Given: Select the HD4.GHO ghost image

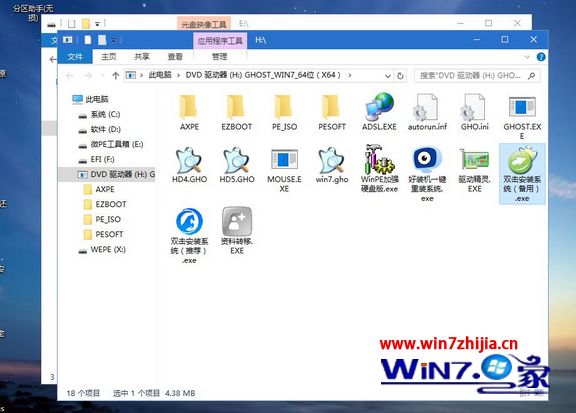Looking at the screenshot, I should (x=189, y=165).
